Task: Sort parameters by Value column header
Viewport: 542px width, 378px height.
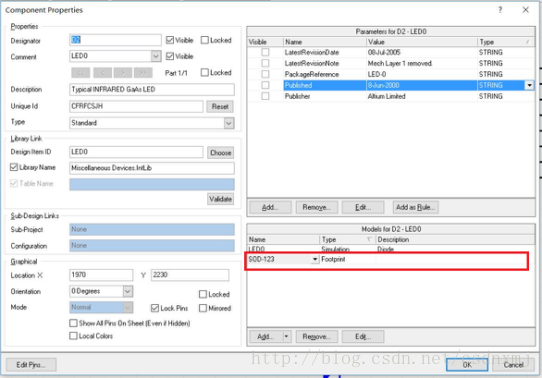Action: point(421,42)
